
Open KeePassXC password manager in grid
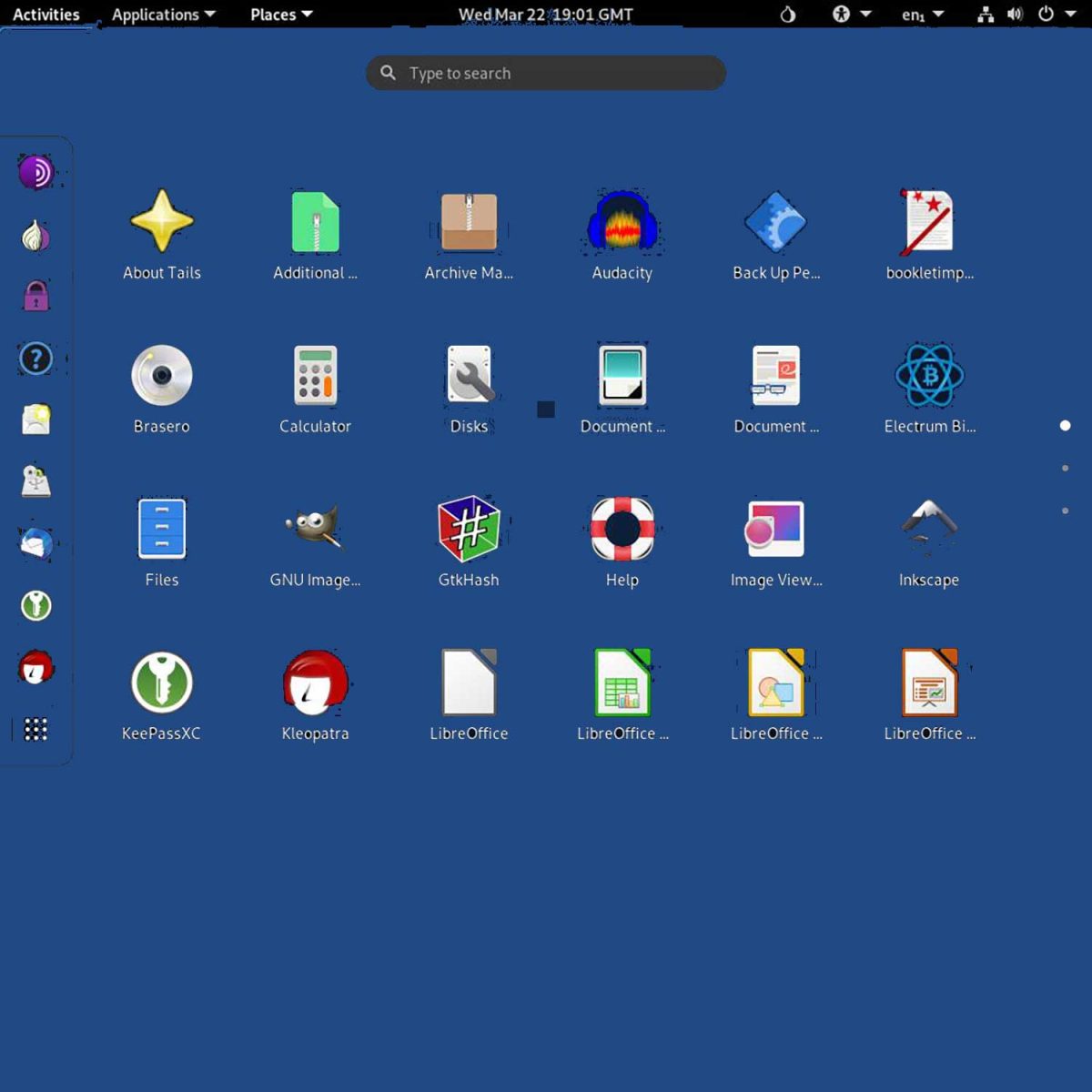(162, 683)
